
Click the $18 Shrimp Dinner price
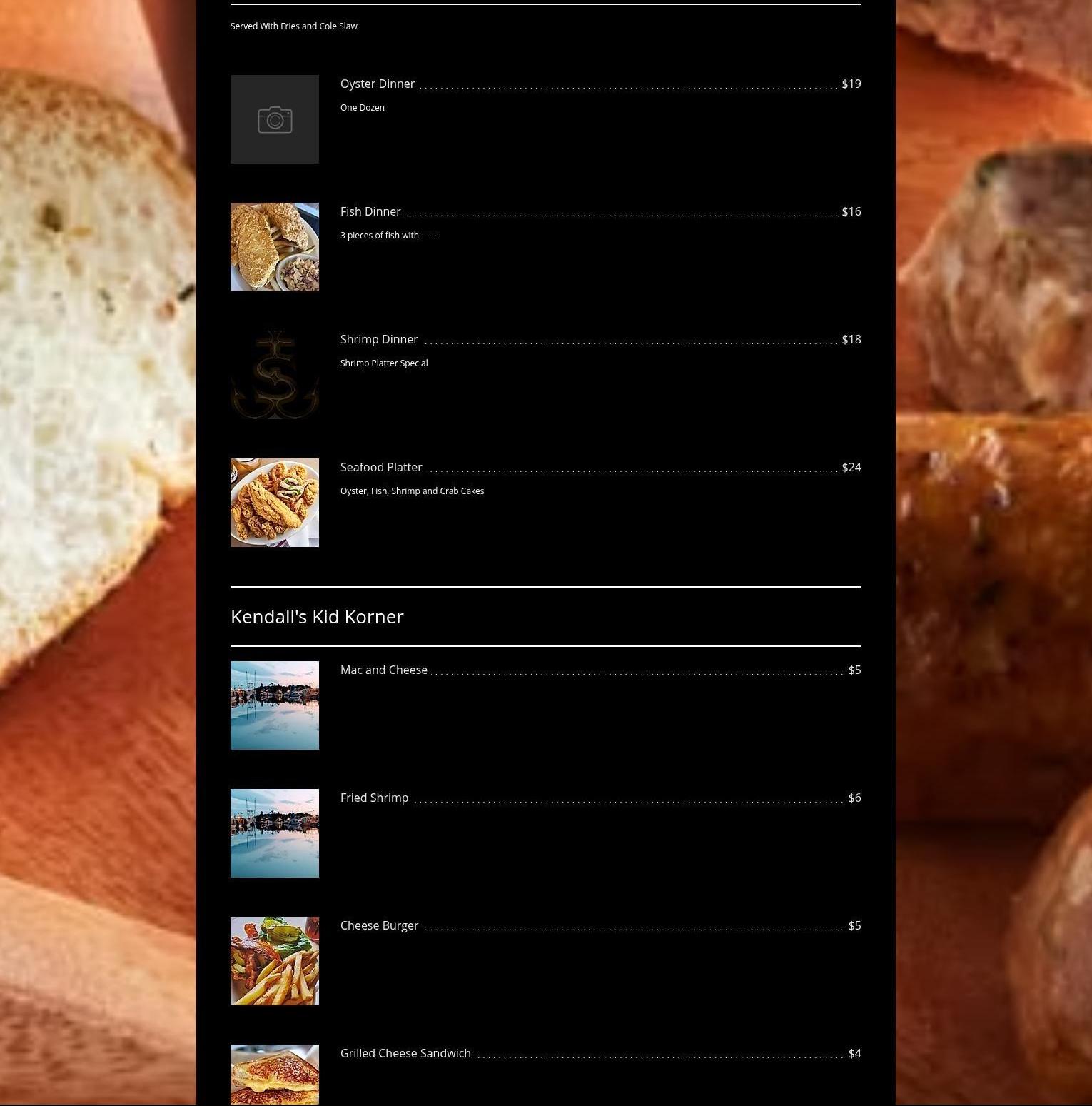tap(851, 339)
